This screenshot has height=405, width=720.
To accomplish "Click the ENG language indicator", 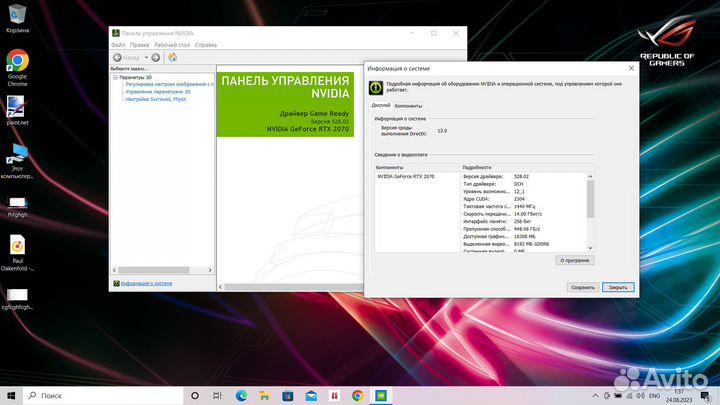I will click(654, 395).
